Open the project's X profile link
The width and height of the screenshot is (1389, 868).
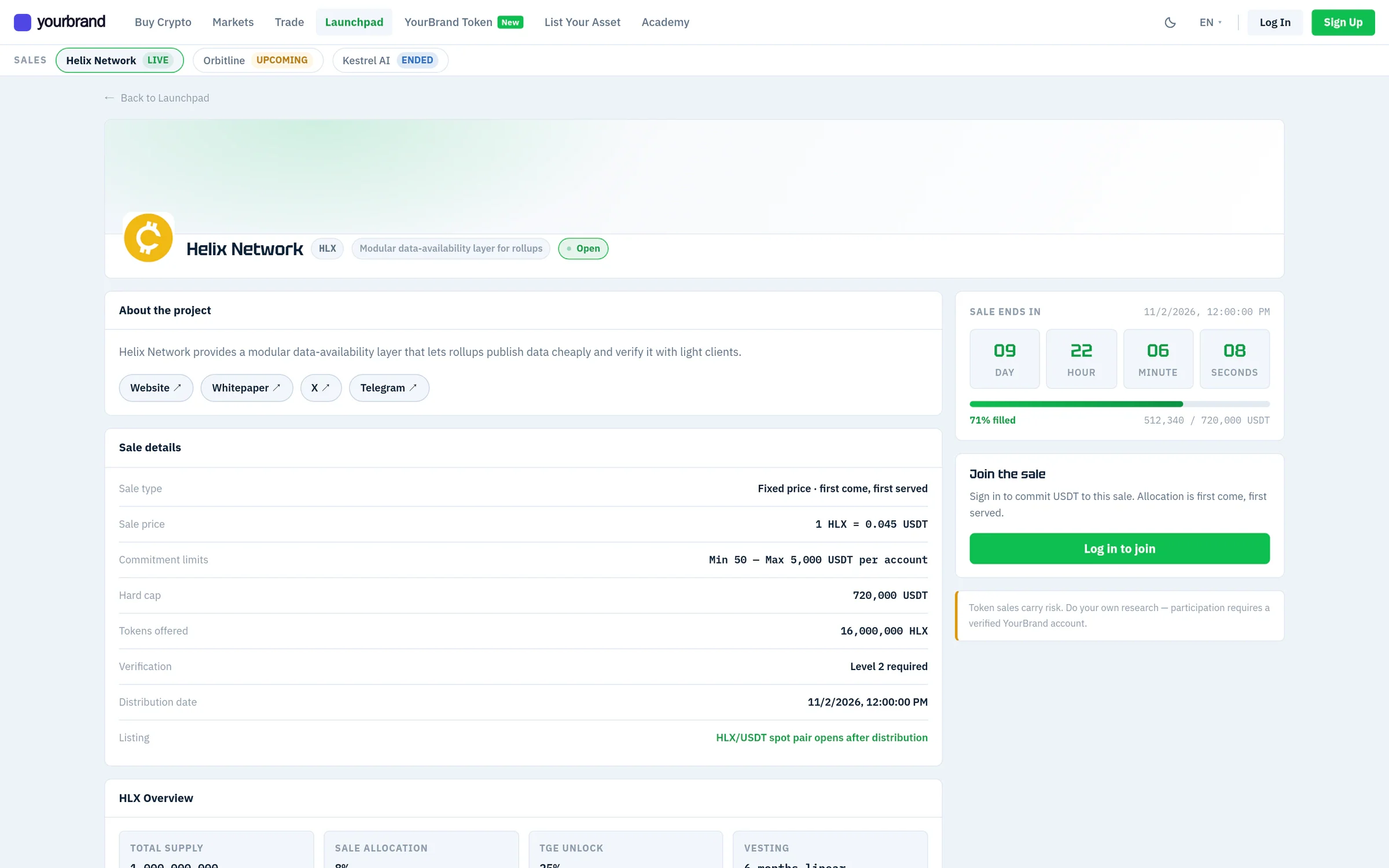coord(321,388)
